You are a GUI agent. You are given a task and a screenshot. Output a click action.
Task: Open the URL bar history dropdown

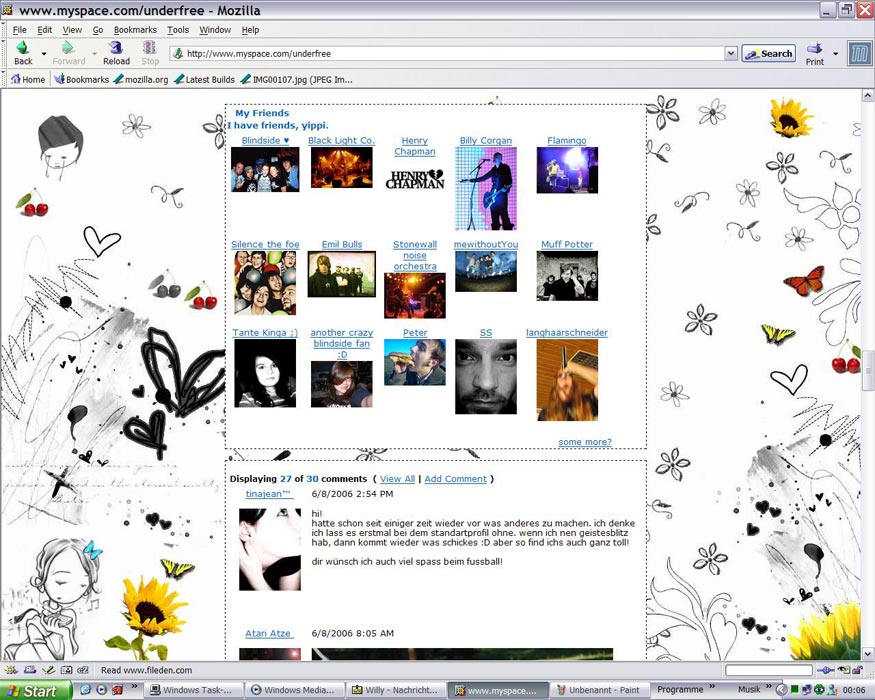click(x=731, y=54)
